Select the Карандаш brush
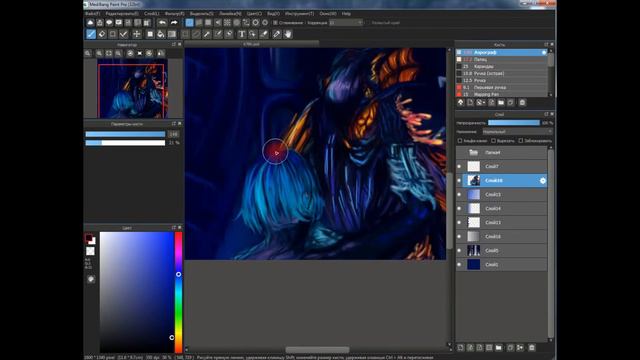This screenshot has width=640, height=360. pos(501,67)
